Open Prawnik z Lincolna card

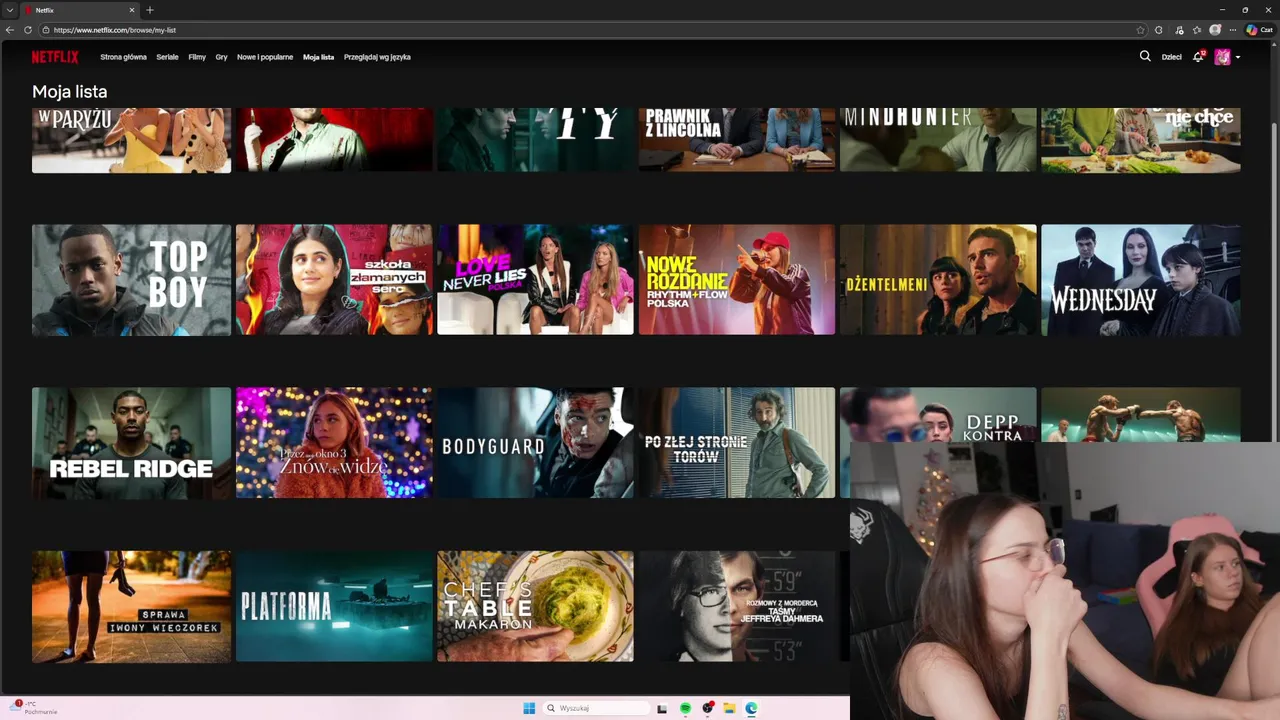click(737, 140)
